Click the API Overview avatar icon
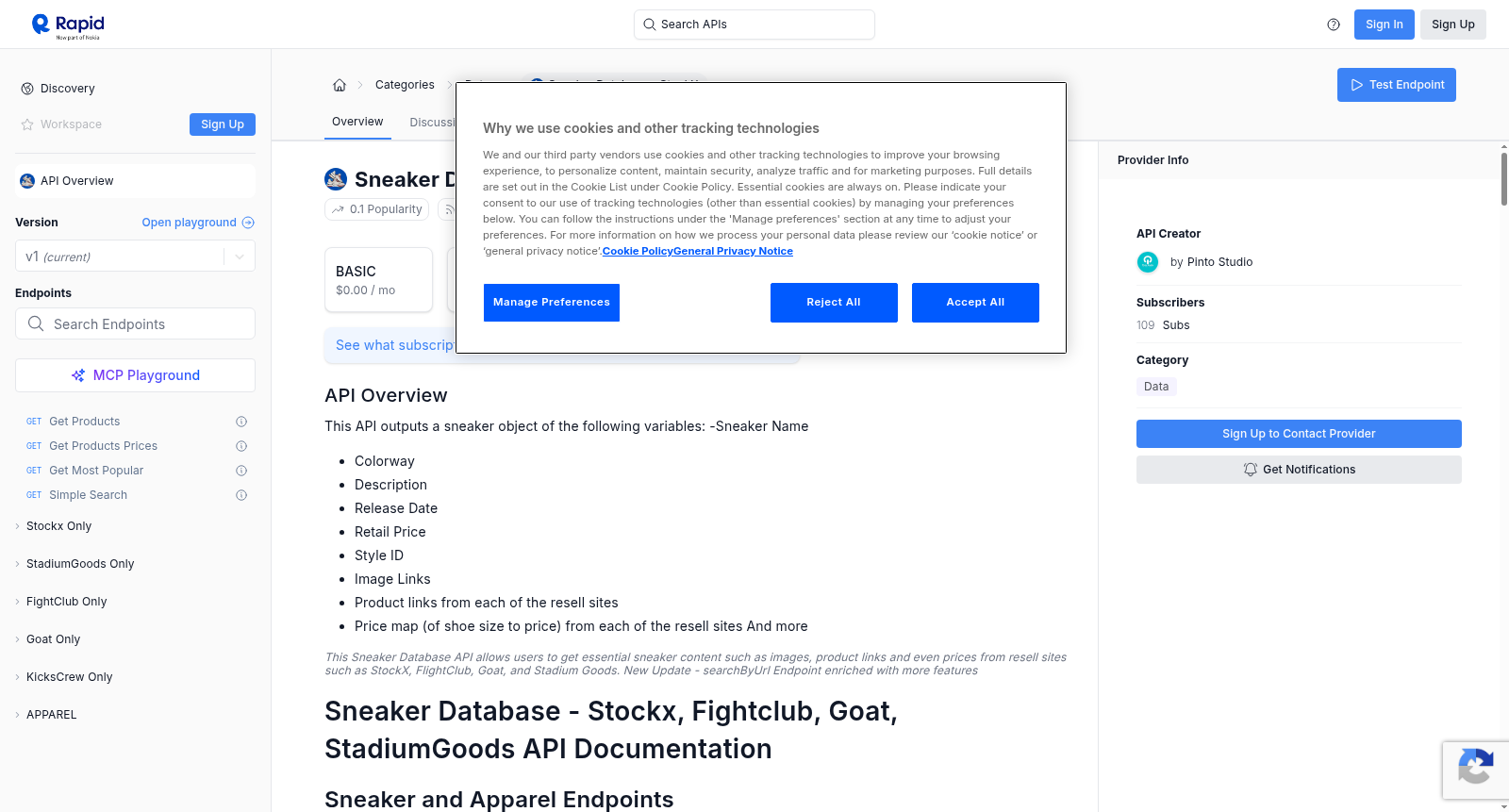1509x812 pixels. pyautogui.click(x=27, y=181)
